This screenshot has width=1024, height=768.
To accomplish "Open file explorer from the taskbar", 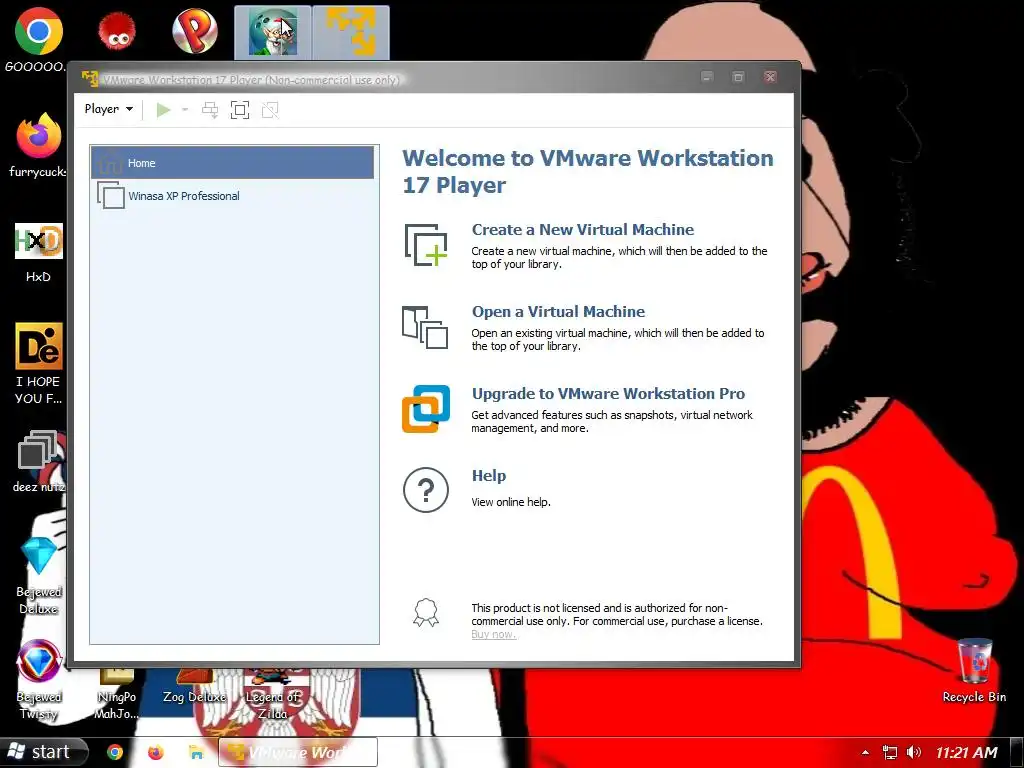I will [195, 752].
